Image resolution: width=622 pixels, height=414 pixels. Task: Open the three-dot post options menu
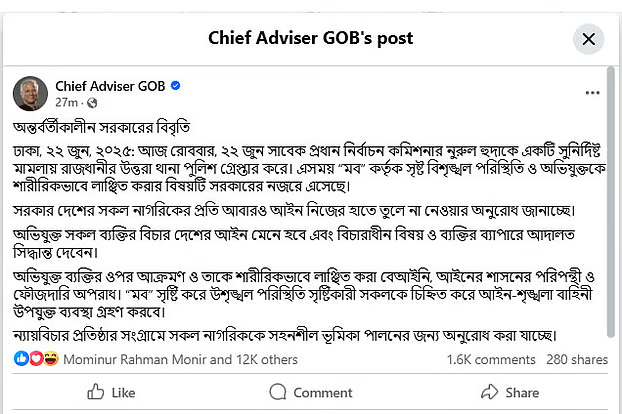coord(593,93)
